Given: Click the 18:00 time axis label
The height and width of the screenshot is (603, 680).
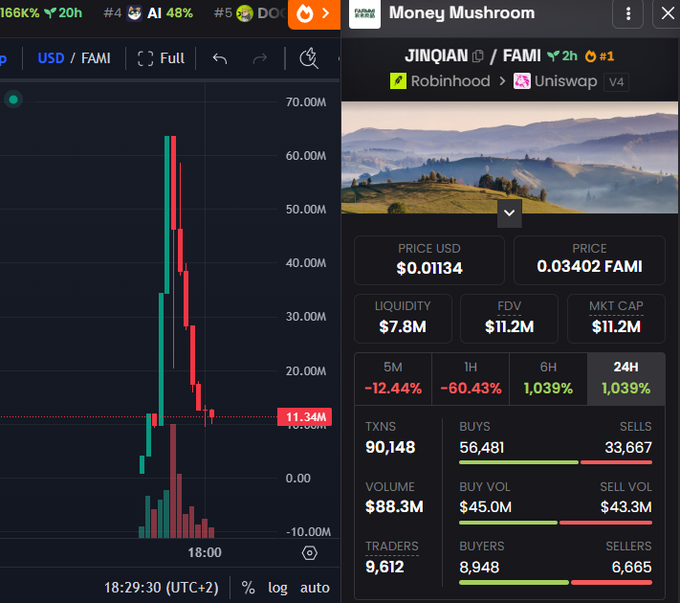Looking at the screenshot, I should click(x=205, y=552).
